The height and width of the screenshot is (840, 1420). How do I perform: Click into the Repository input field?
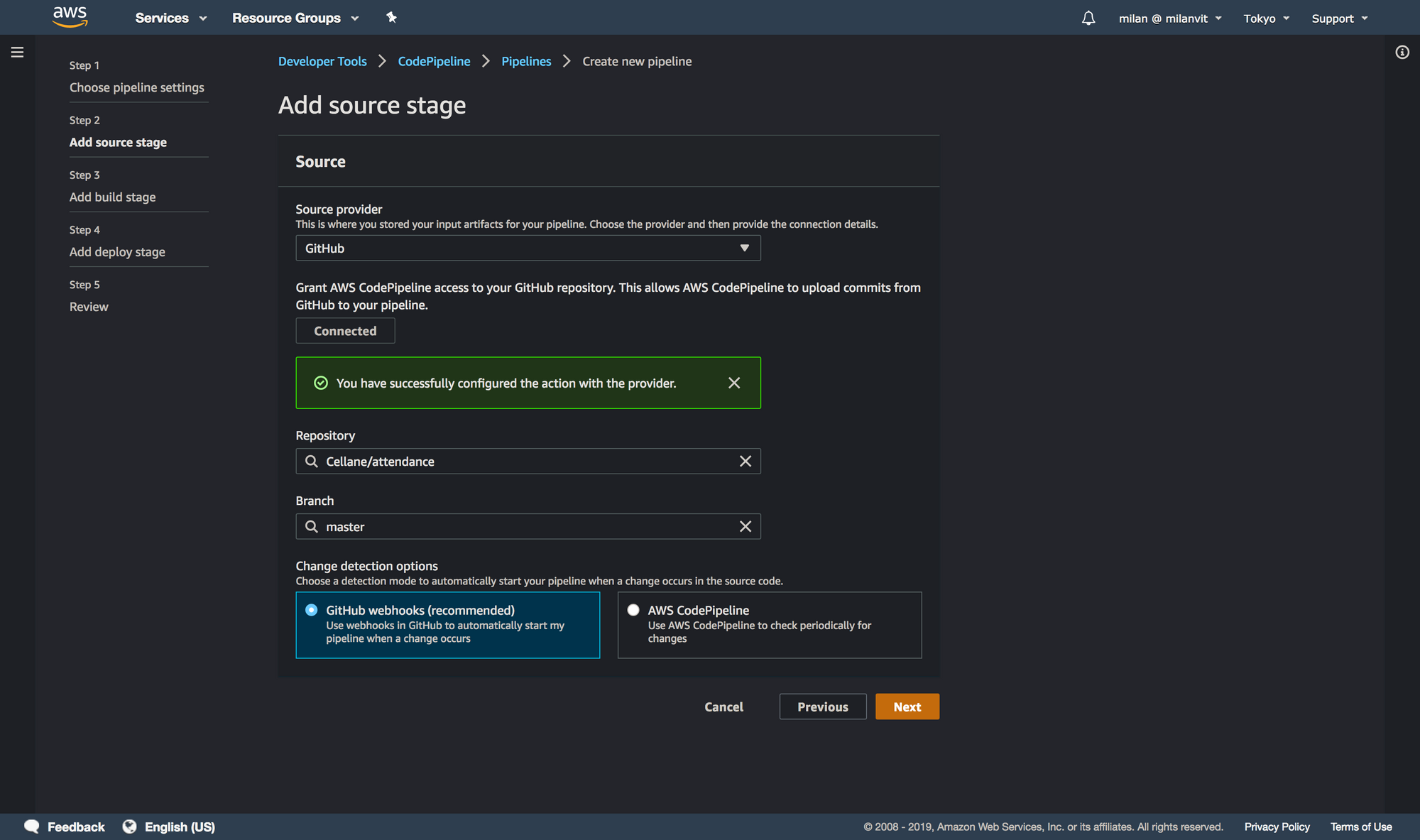click(x=528, y=462)
